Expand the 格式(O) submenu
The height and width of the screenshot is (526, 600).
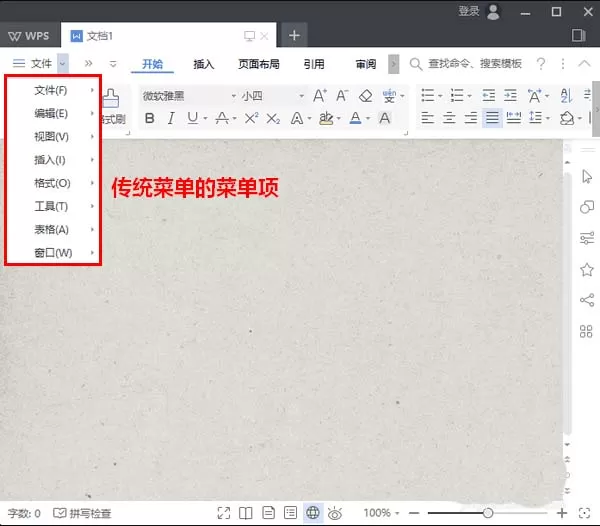click(52, 183)
